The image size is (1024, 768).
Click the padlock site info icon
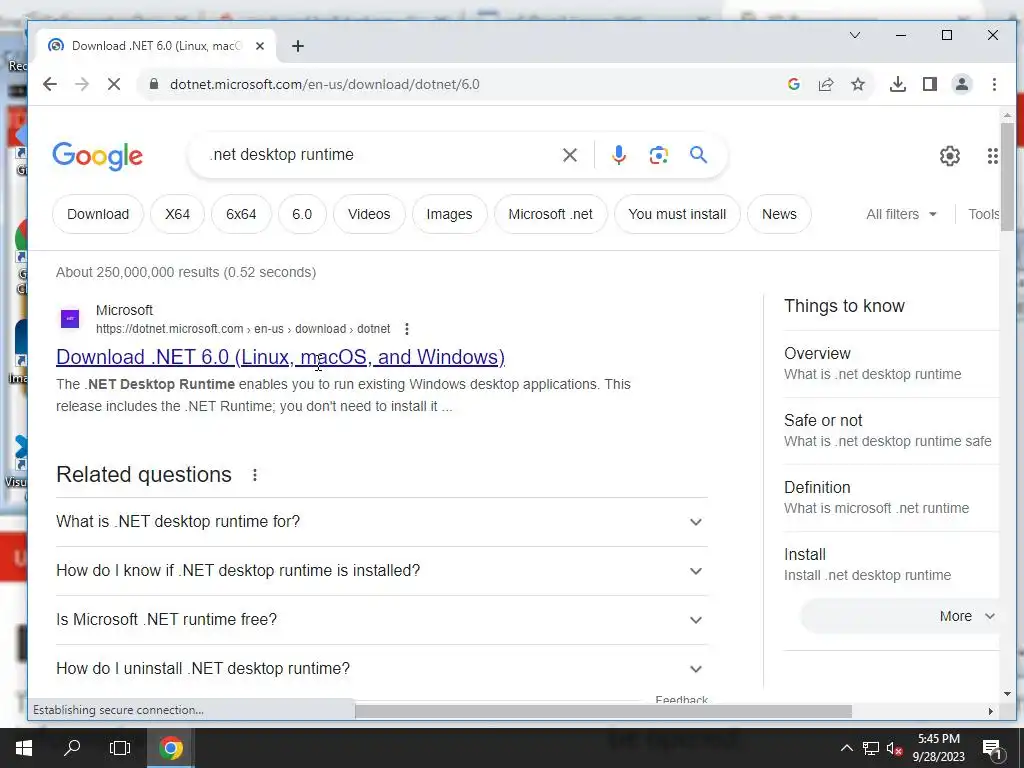[x=154, y=84]
